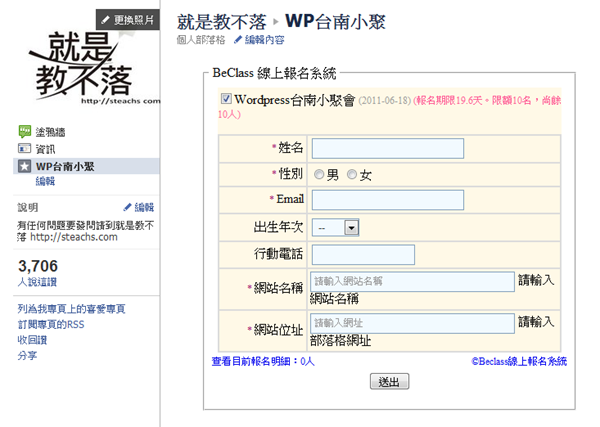Toggle Wordpress台南小聚會 event checkbox
Screen dimensions: 600x427
point(226,99)
